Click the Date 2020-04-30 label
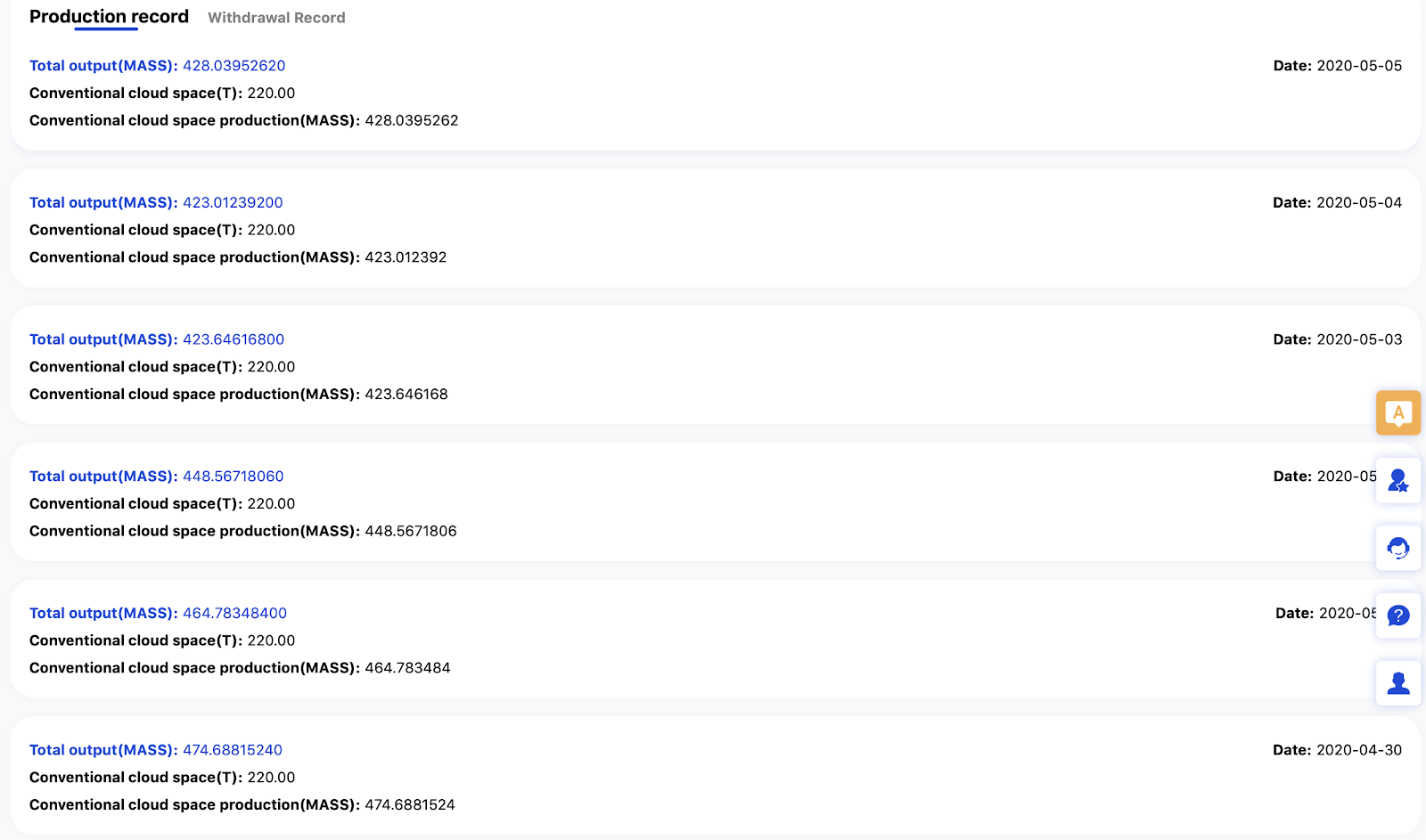Viewport: 1426px width, 840px height. (1337, 750)
